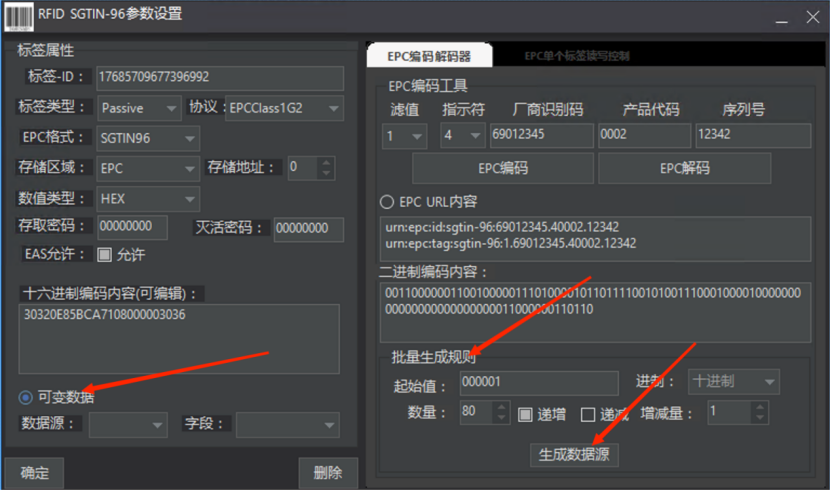Expand the 字段 dropdown

point(287,425)
